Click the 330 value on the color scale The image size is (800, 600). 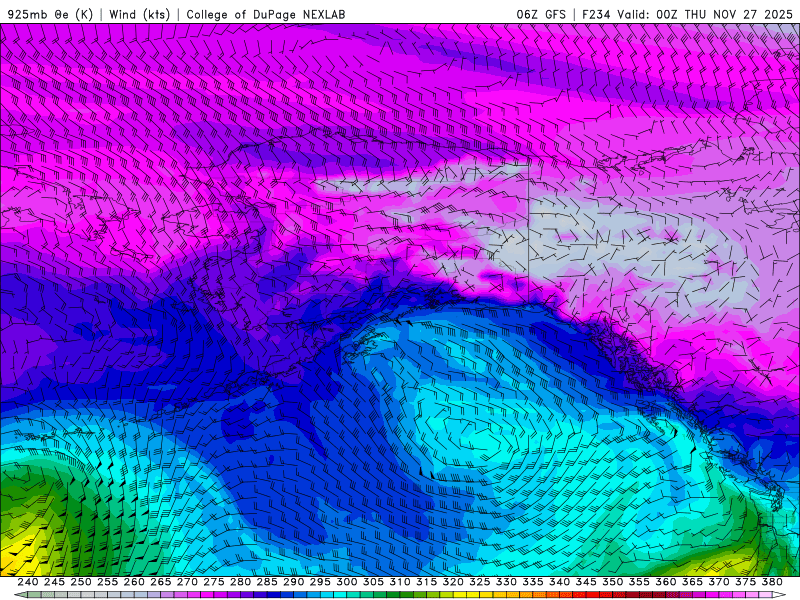[506, 582]
